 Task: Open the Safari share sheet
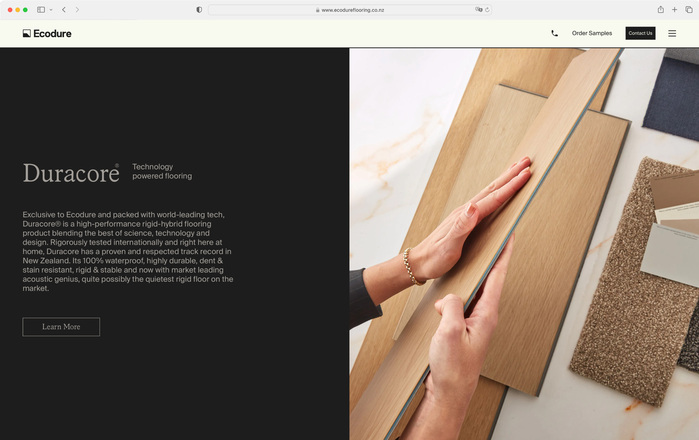point(660,9)
